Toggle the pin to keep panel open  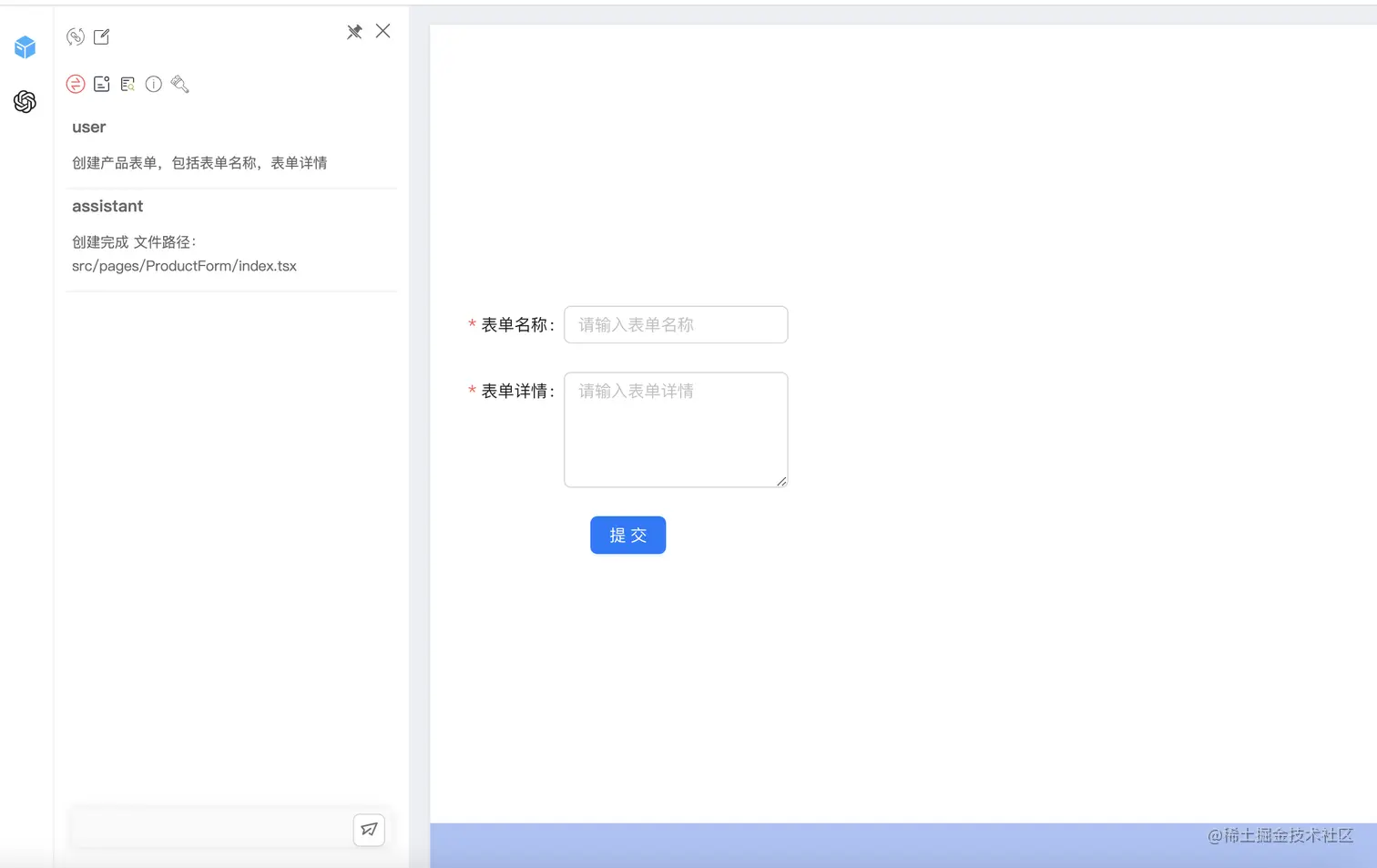click(354, 31)
